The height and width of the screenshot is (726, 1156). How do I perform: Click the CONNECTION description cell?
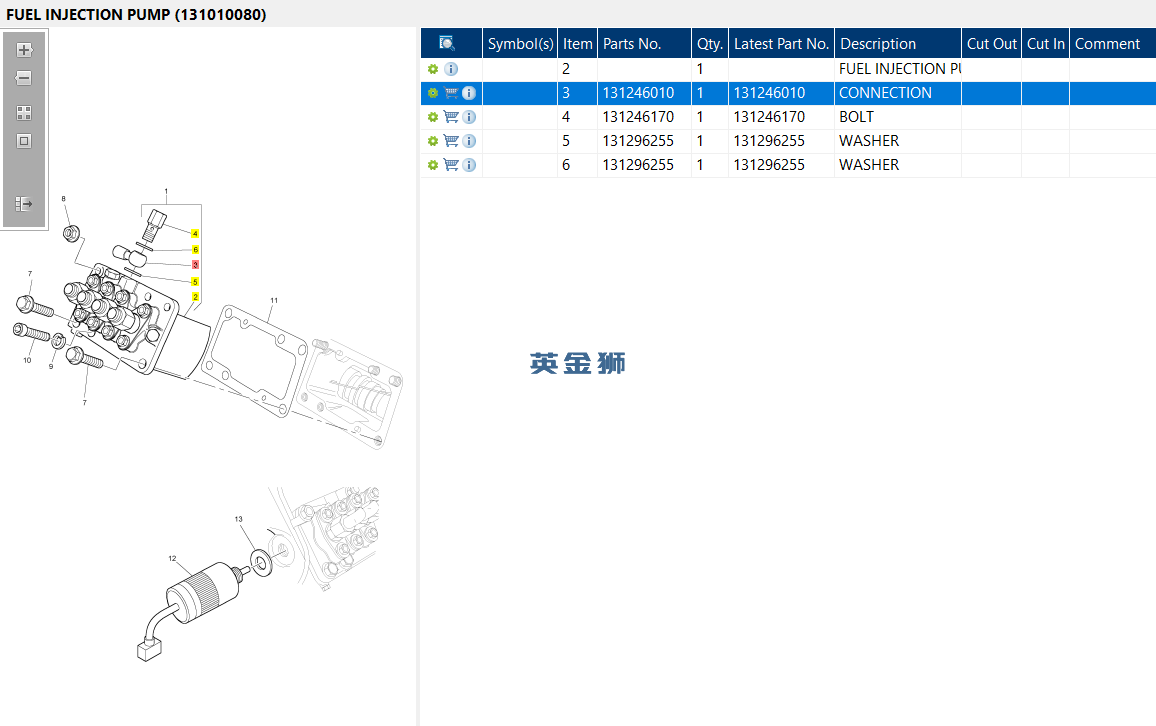(898, 93)
